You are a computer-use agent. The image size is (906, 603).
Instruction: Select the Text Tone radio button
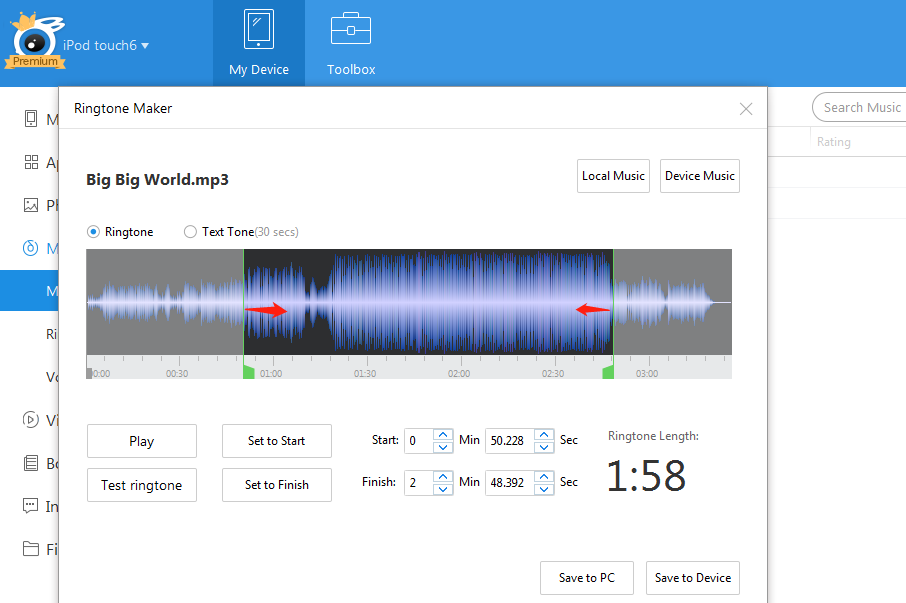(x=191, y=232)
